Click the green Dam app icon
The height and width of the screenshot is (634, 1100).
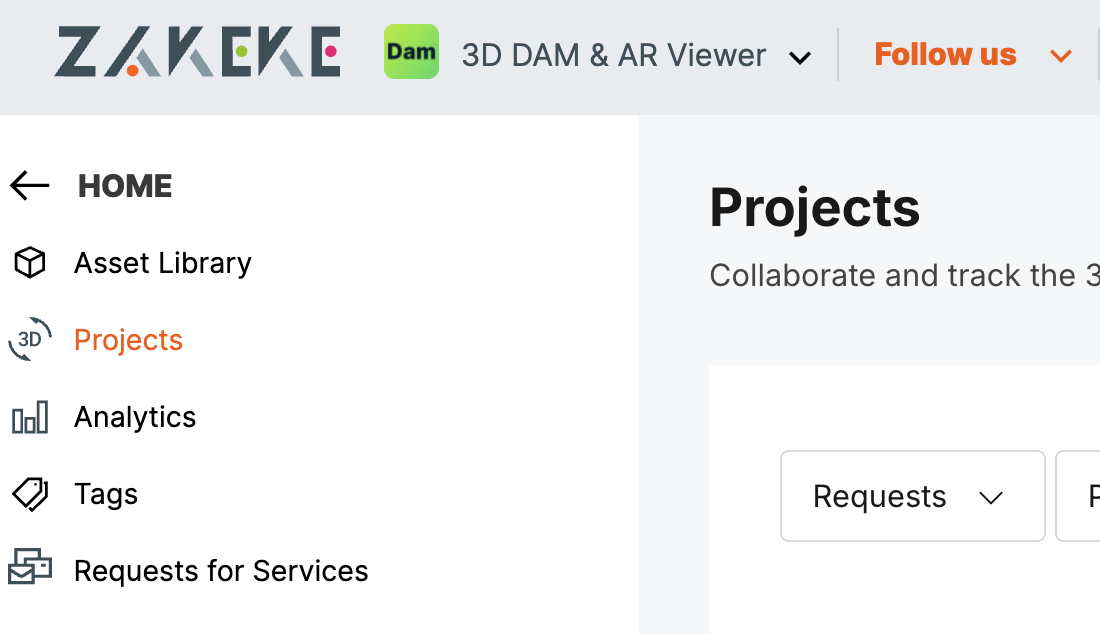click(411, 52)
